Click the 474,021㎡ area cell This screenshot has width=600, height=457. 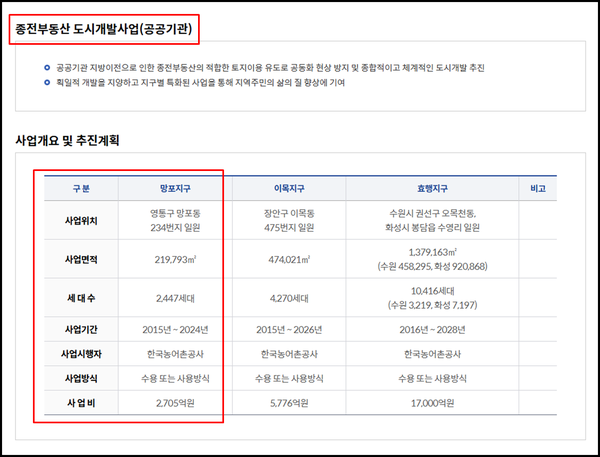289,260
